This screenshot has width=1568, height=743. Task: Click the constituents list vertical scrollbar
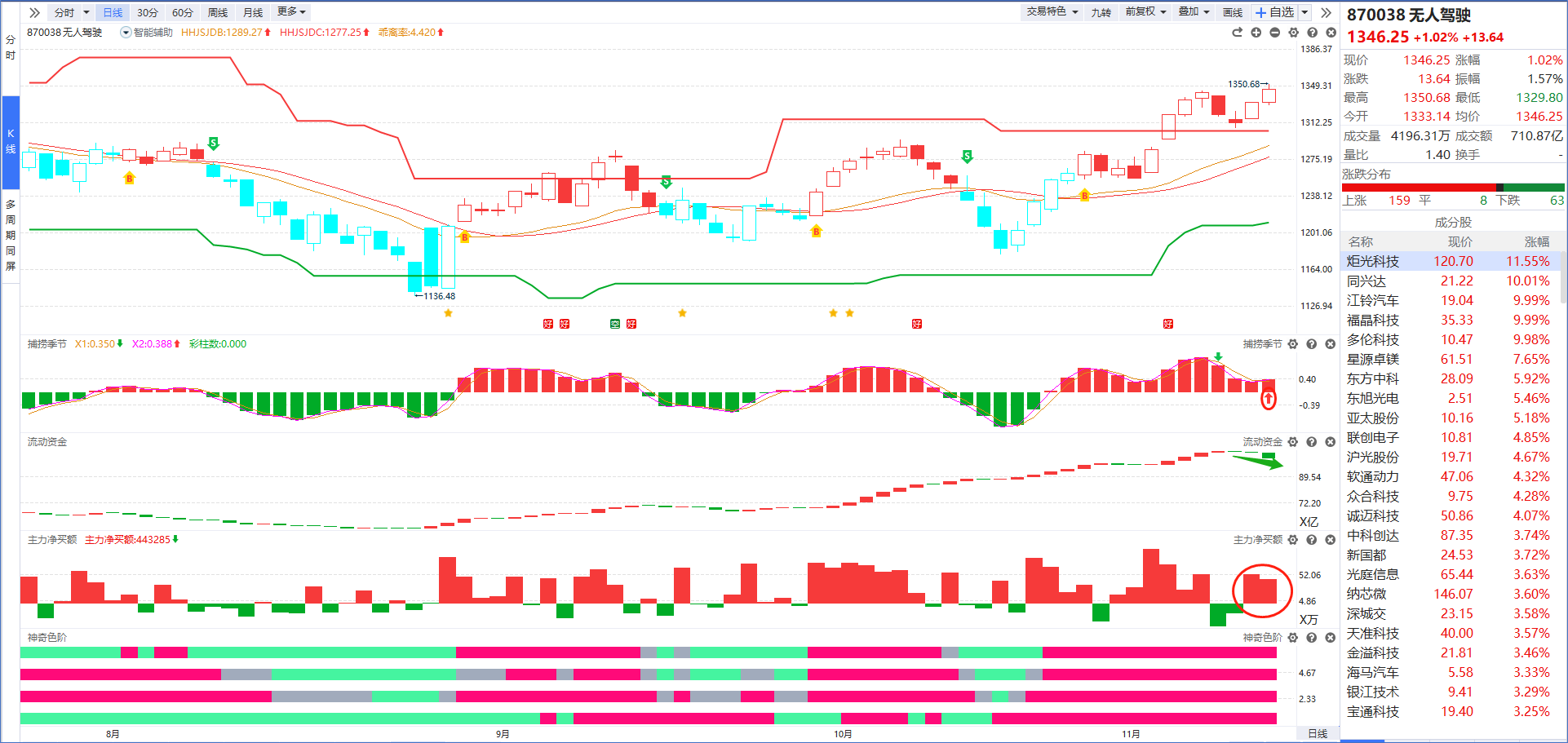[x=1564, y=277]
